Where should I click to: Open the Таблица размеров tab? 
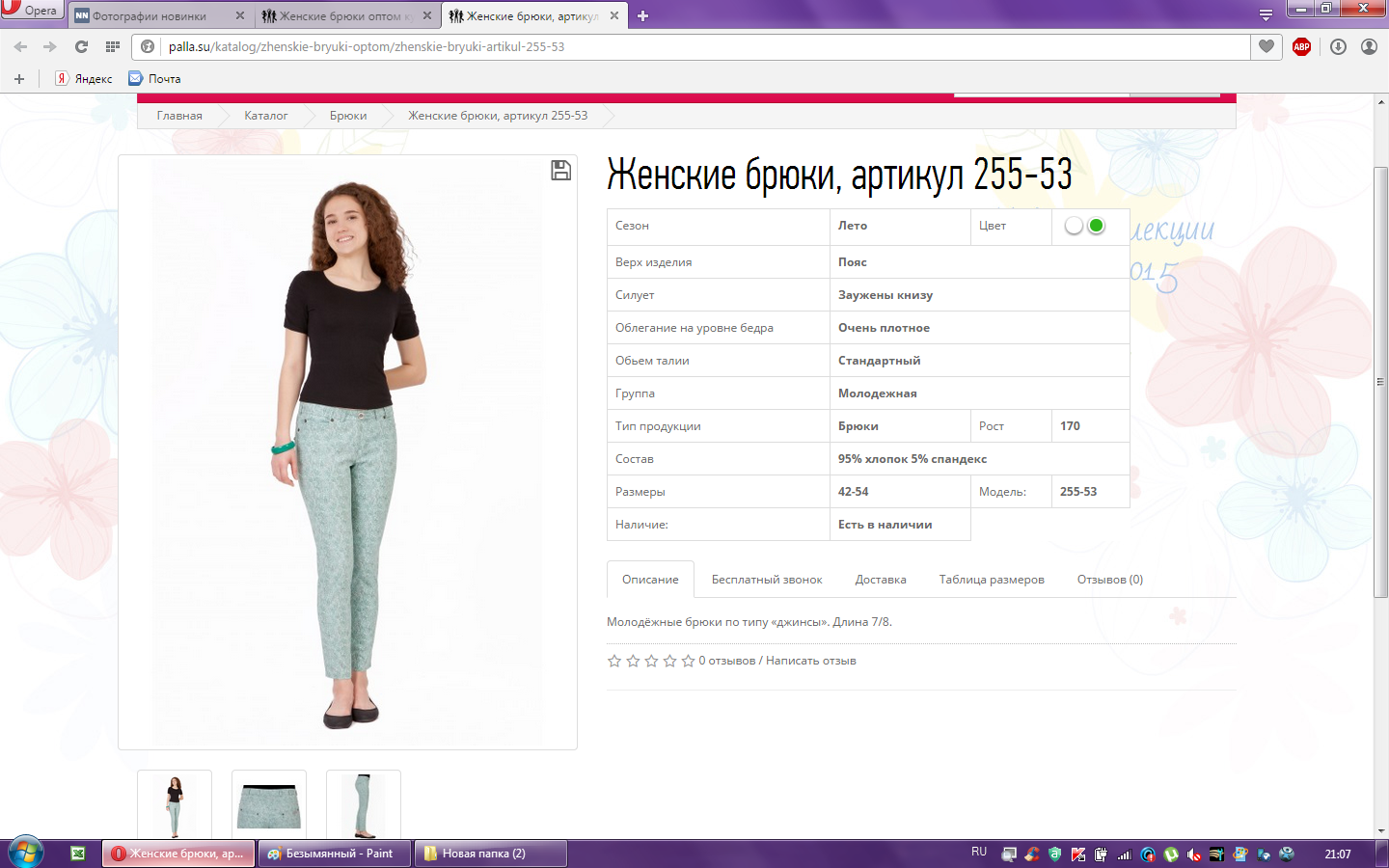point(992,580)
